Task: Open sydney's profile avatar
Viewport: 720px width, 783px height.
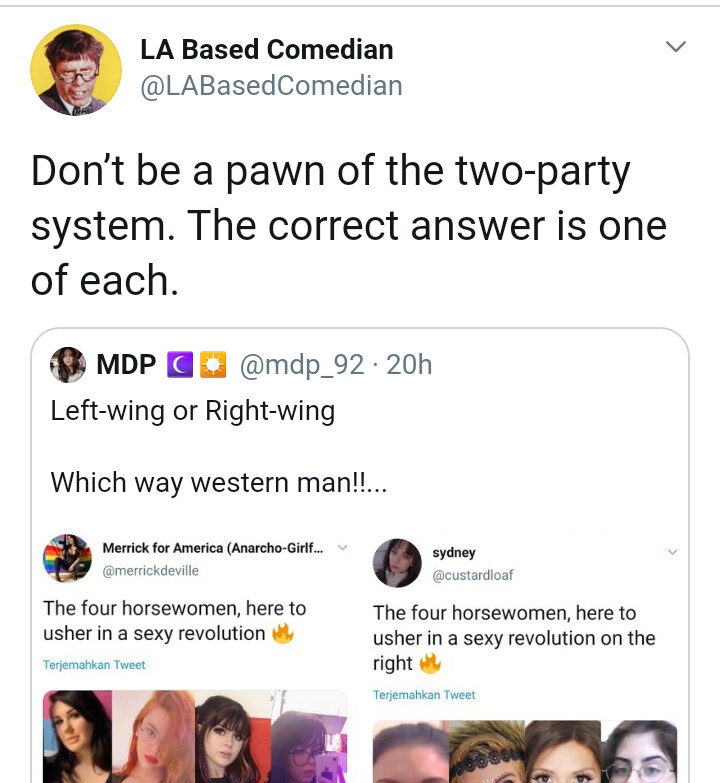Action: (x=397, y=563)
